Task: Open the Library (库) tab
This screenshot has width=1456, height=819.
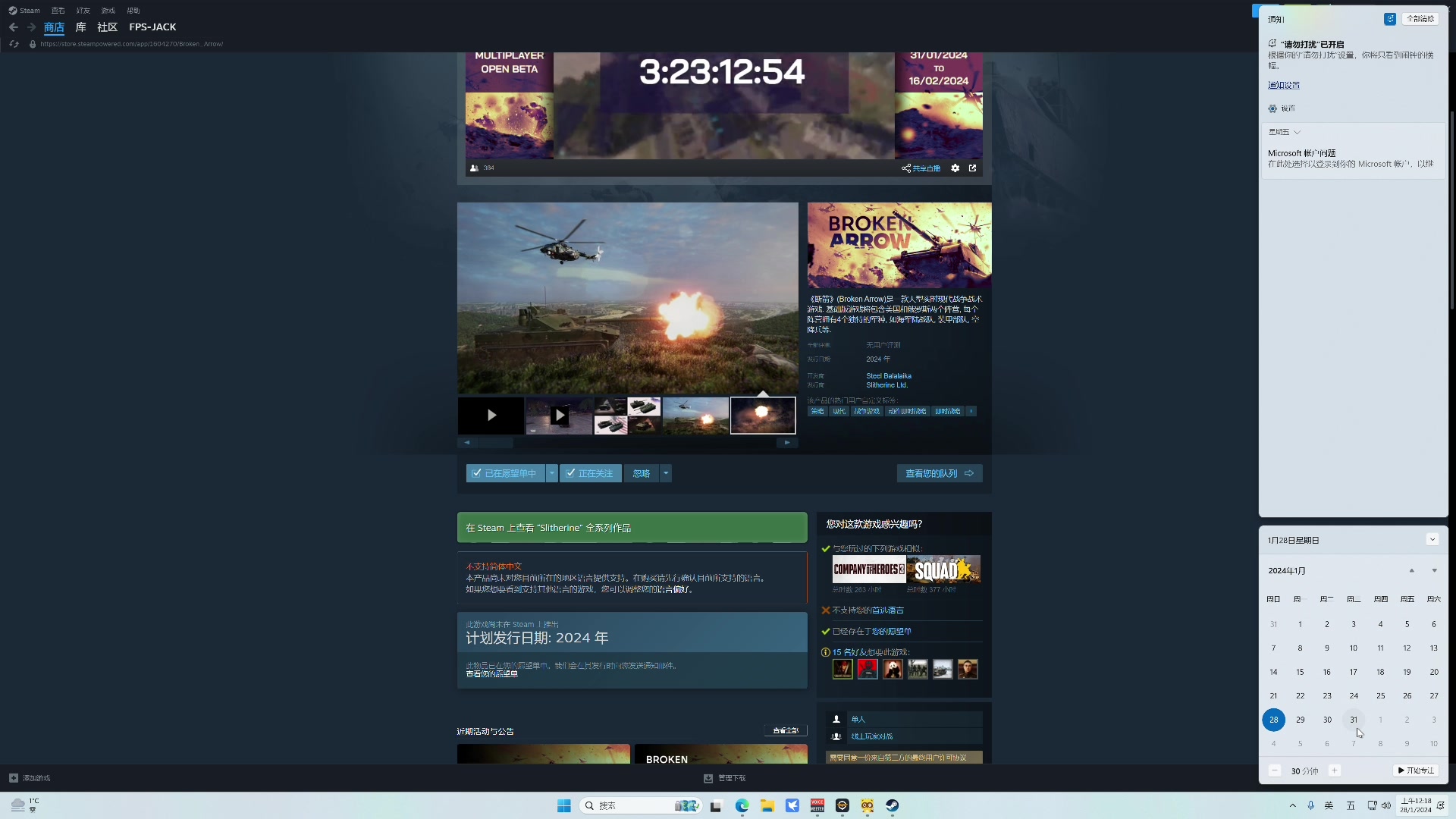Action: click(x=80, y=27)
